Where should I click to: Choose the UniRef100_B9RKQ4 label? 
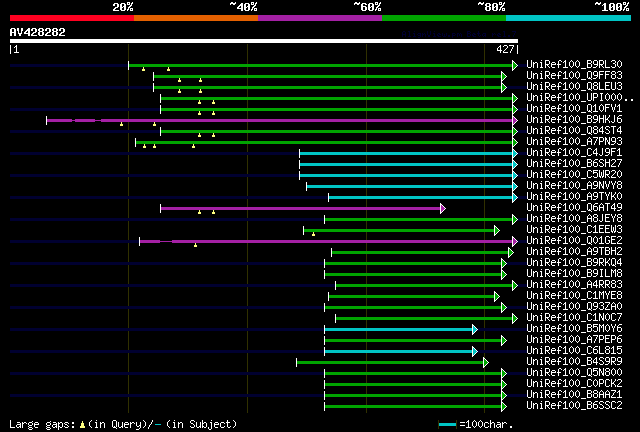tap(574, 263)
